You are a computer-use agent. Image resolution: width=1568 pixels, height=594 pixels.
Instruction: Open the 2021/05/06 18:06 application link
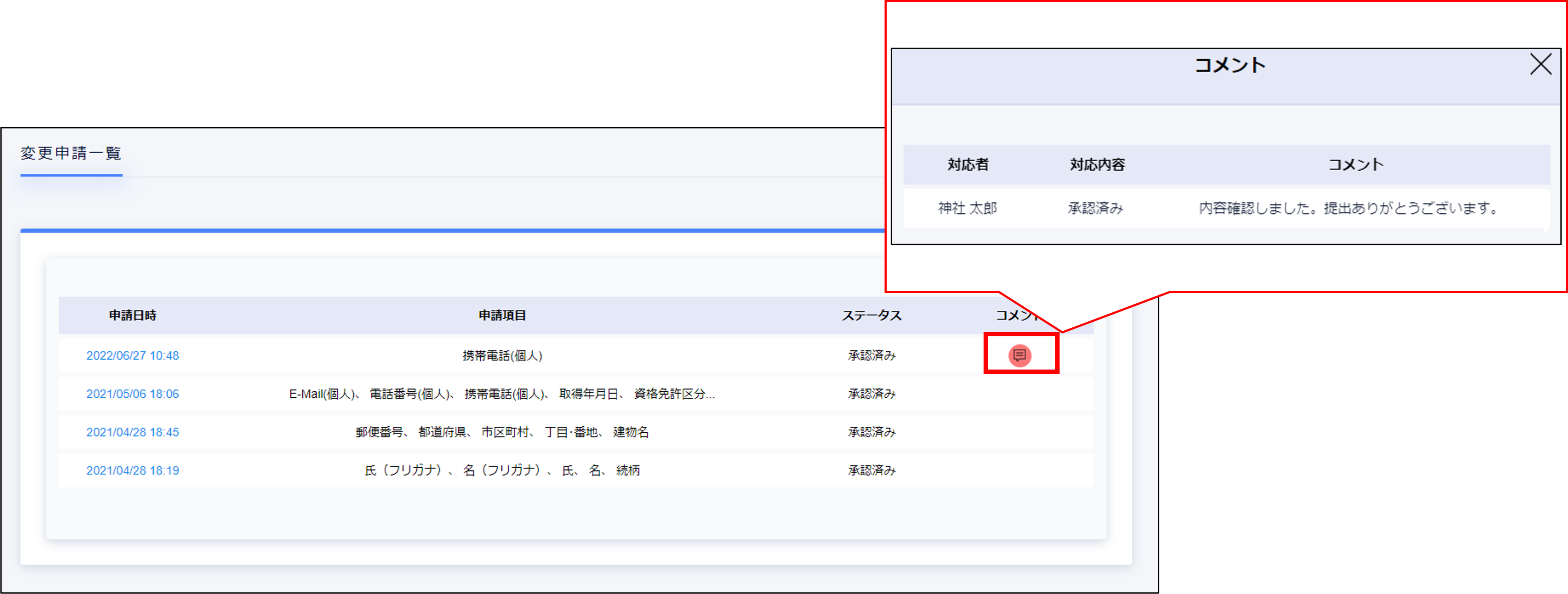point(133,394)
